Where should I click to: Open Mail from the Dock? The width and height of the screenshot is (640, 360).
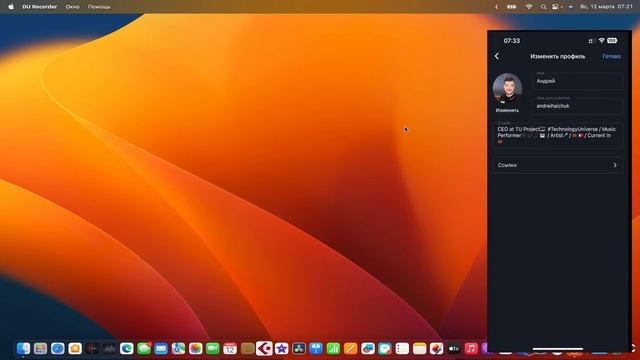tap(161, 348)
